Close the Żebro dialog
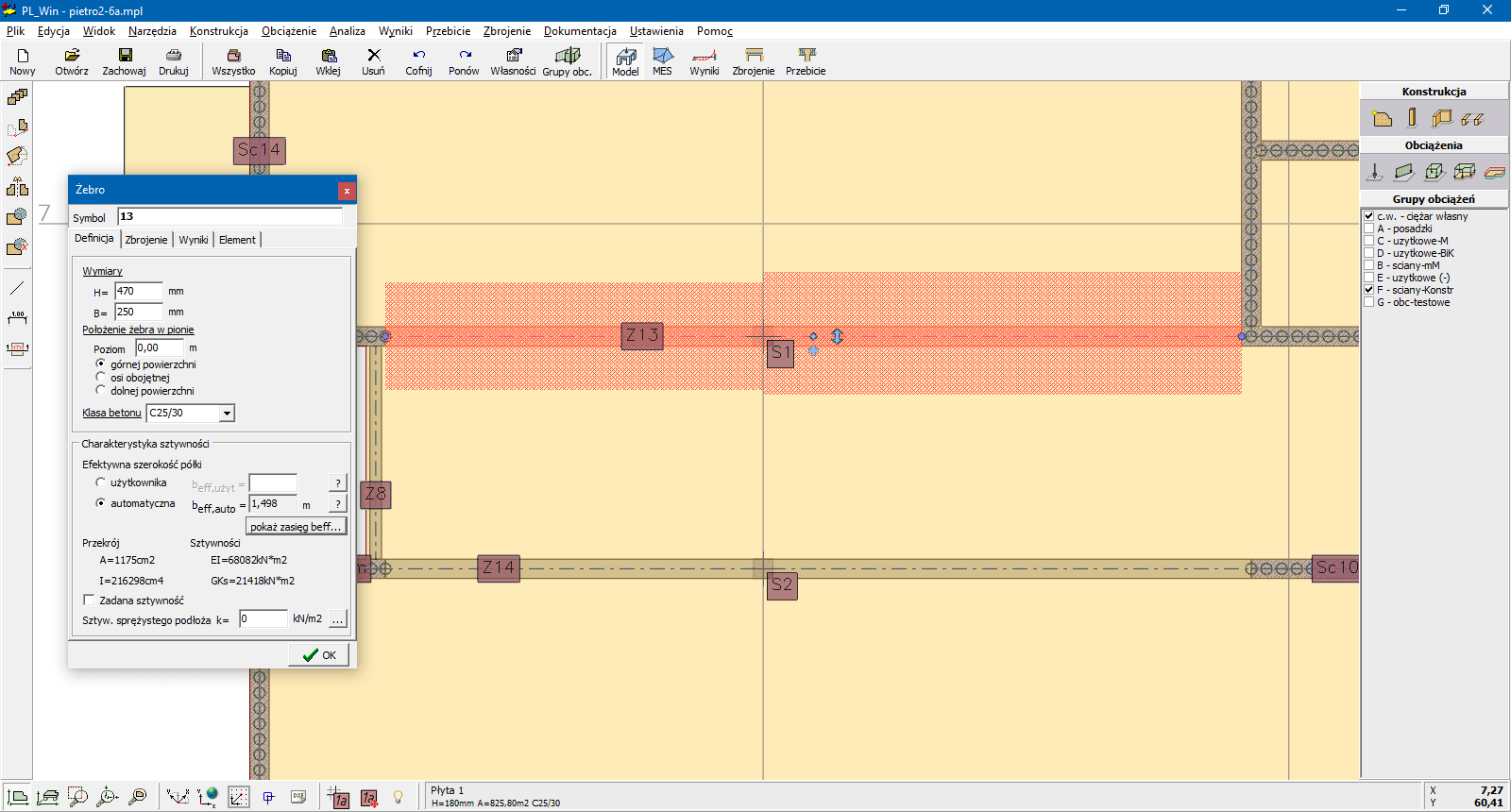The width and height of the screenshot is (1511, 812). click(x=347, y=190)
